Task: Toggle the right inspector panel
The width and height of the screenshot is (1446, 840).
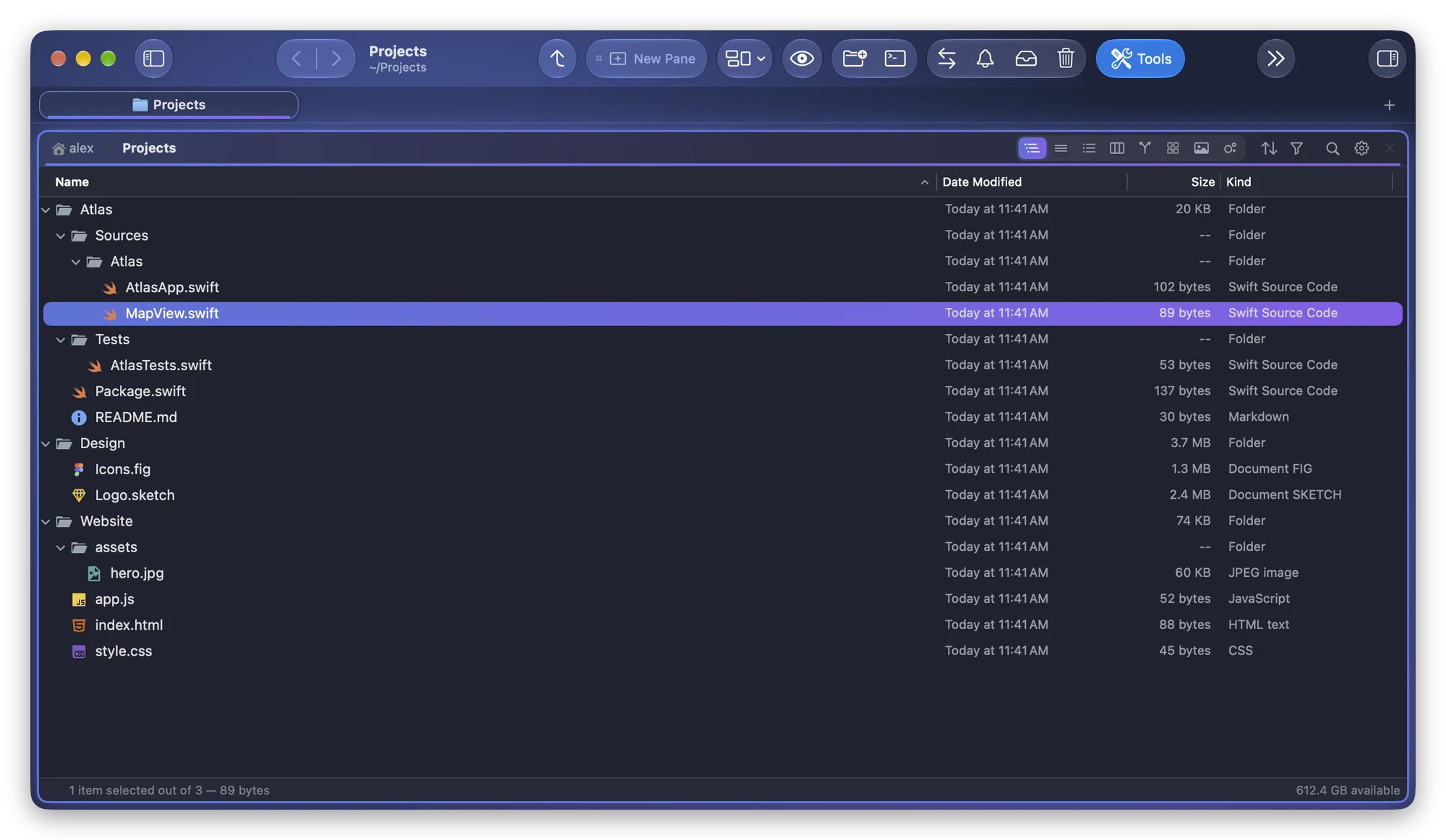Action: (x=1387, y=59)
